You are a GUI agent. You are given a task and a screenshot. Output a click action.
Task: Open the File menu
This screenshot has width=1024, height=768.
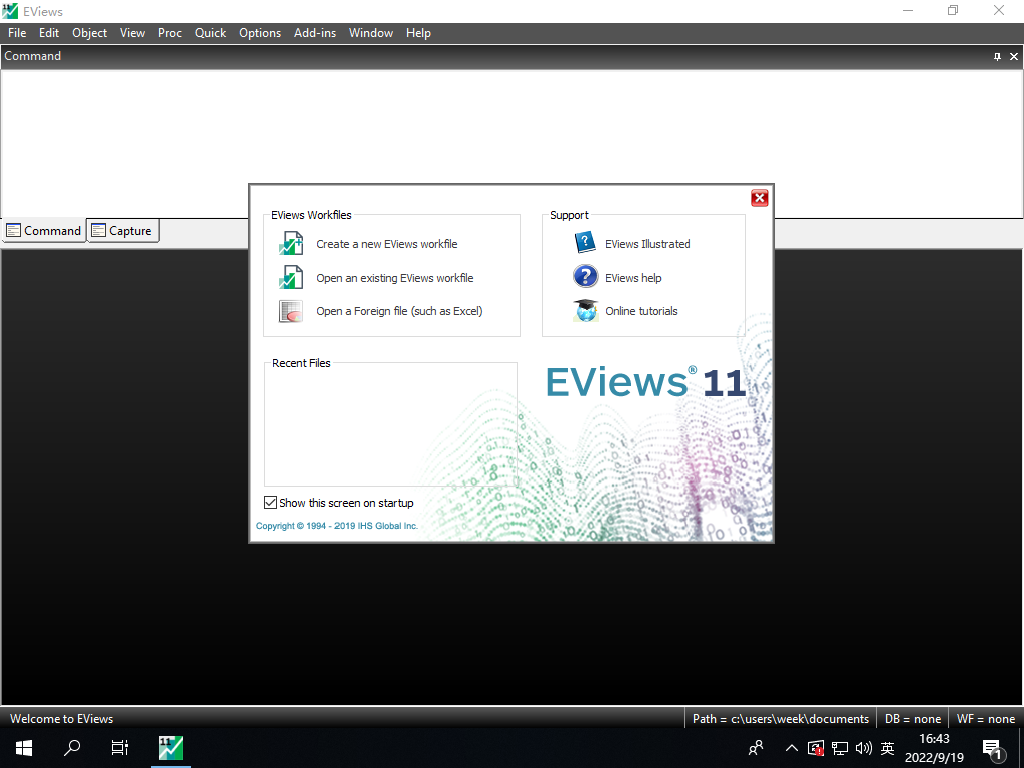click(17, 33)
